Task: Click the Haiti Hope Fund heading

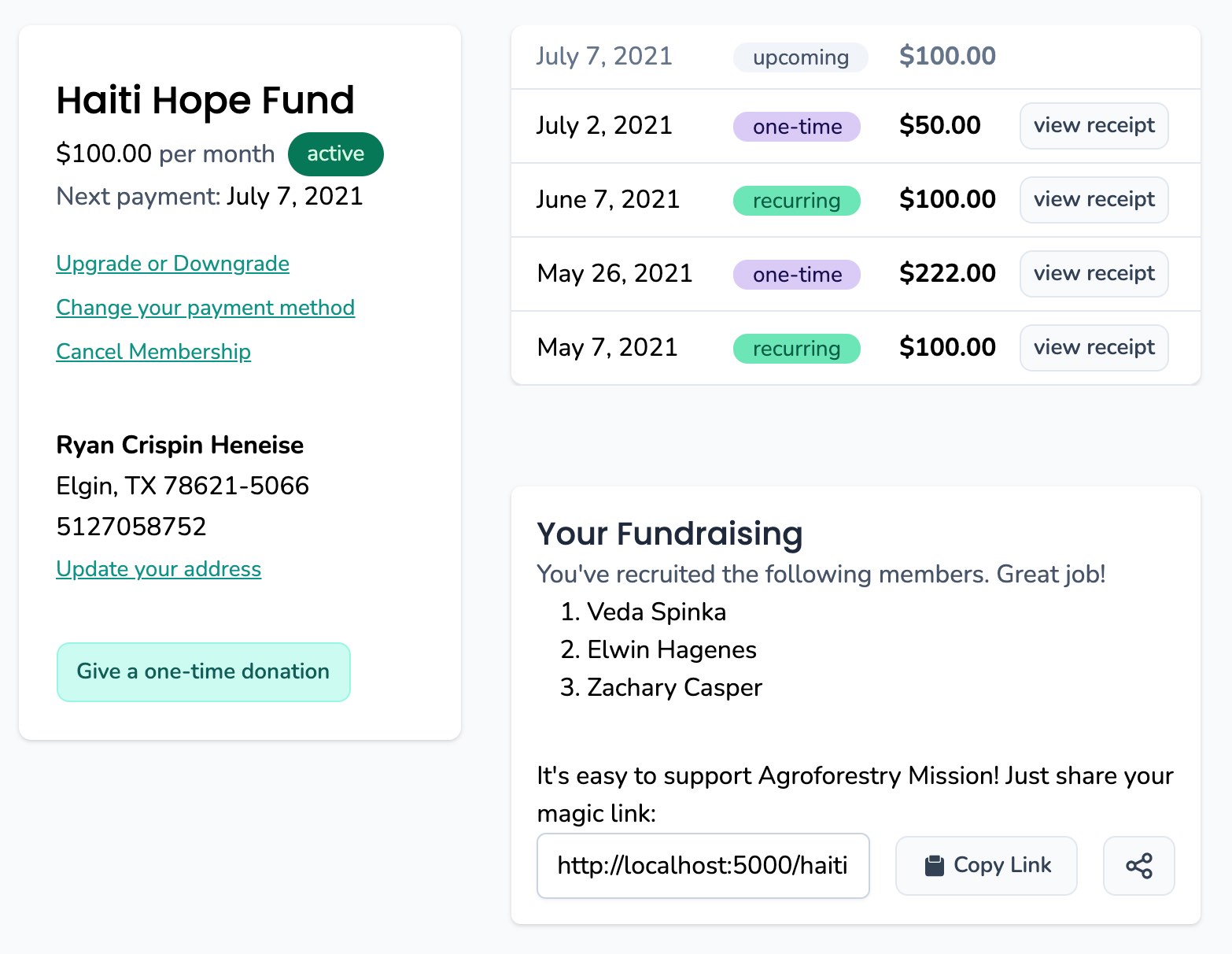Action: (x=205, y=101)
